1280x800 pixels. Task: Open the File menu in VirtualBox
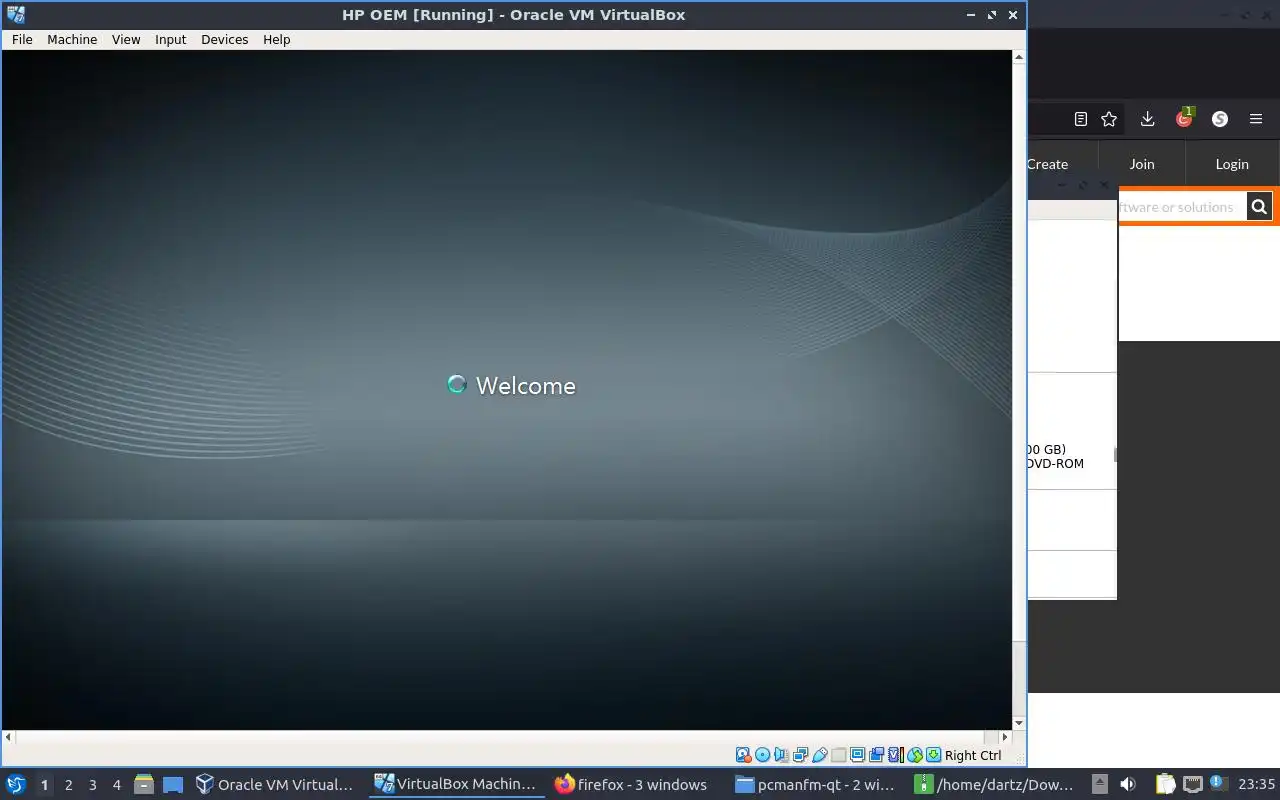[x=22, y=39]
